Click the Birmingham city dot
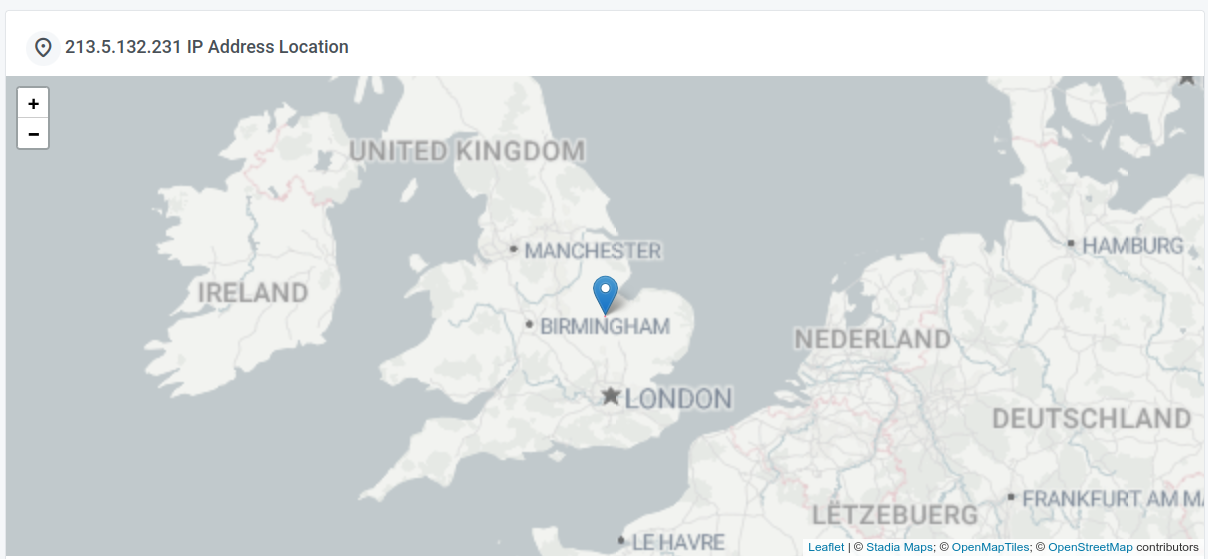This screenshot has height=559, width=1208. pos(529,324)
